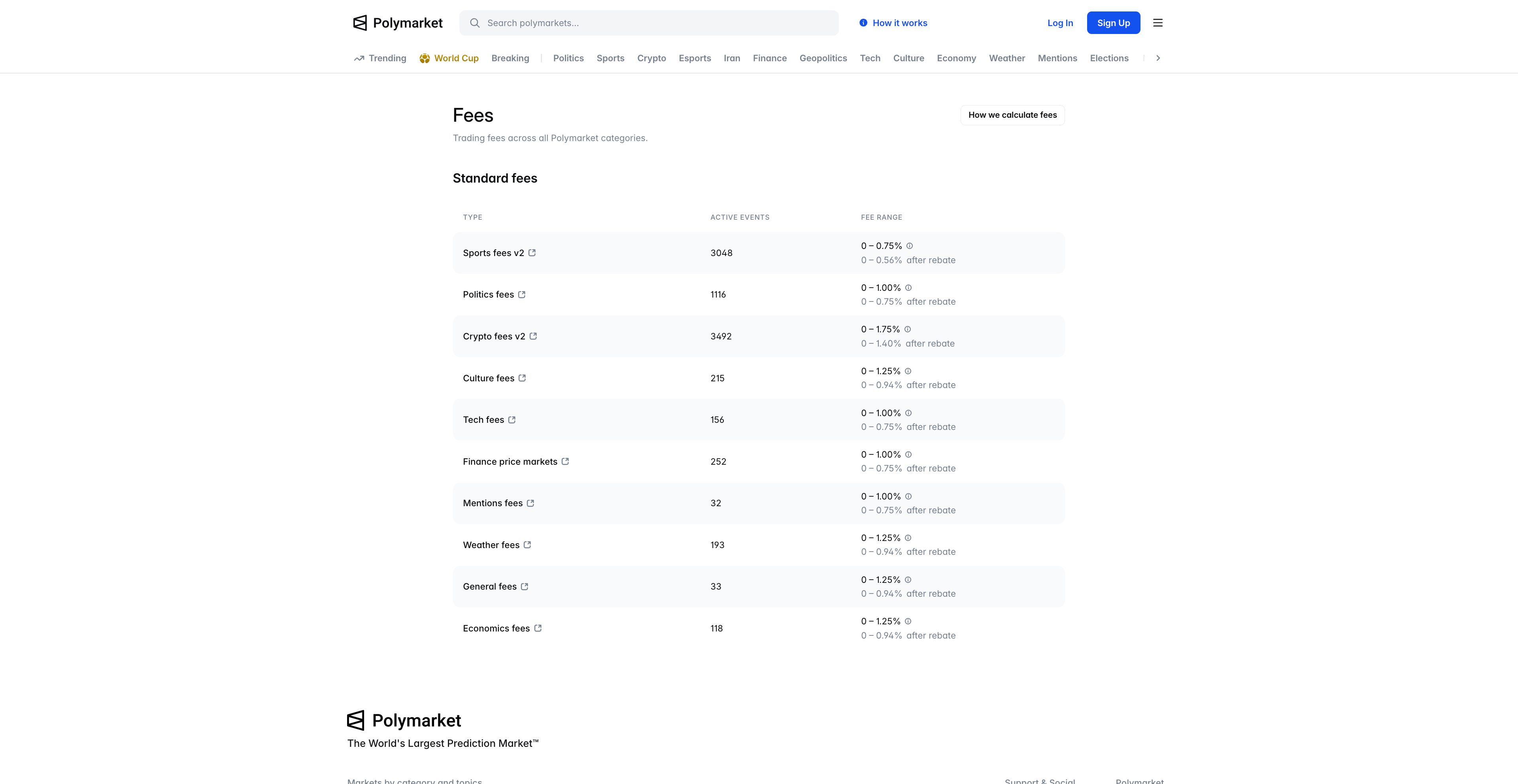Screen dimensions: 1518x784
Task: Open the Economy category tab
Action: point(956,58)
